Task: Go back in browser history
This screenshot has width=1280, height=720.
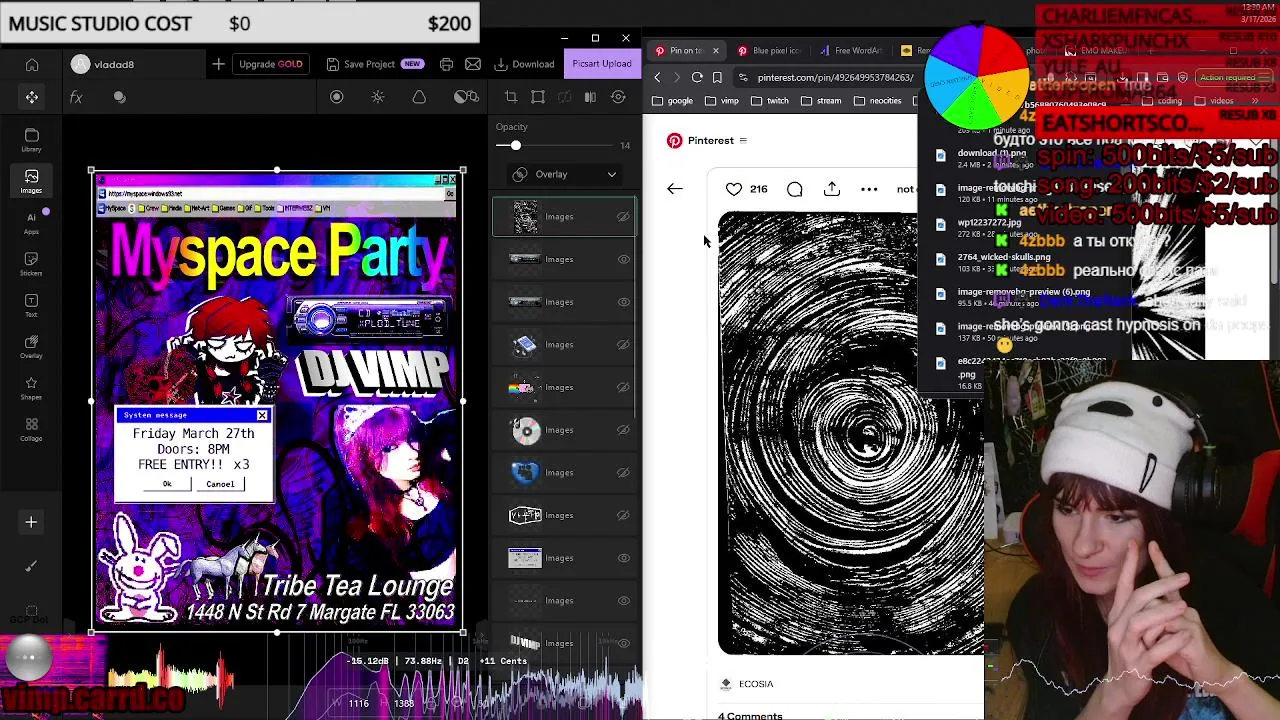Action: [x=657, y=77]
